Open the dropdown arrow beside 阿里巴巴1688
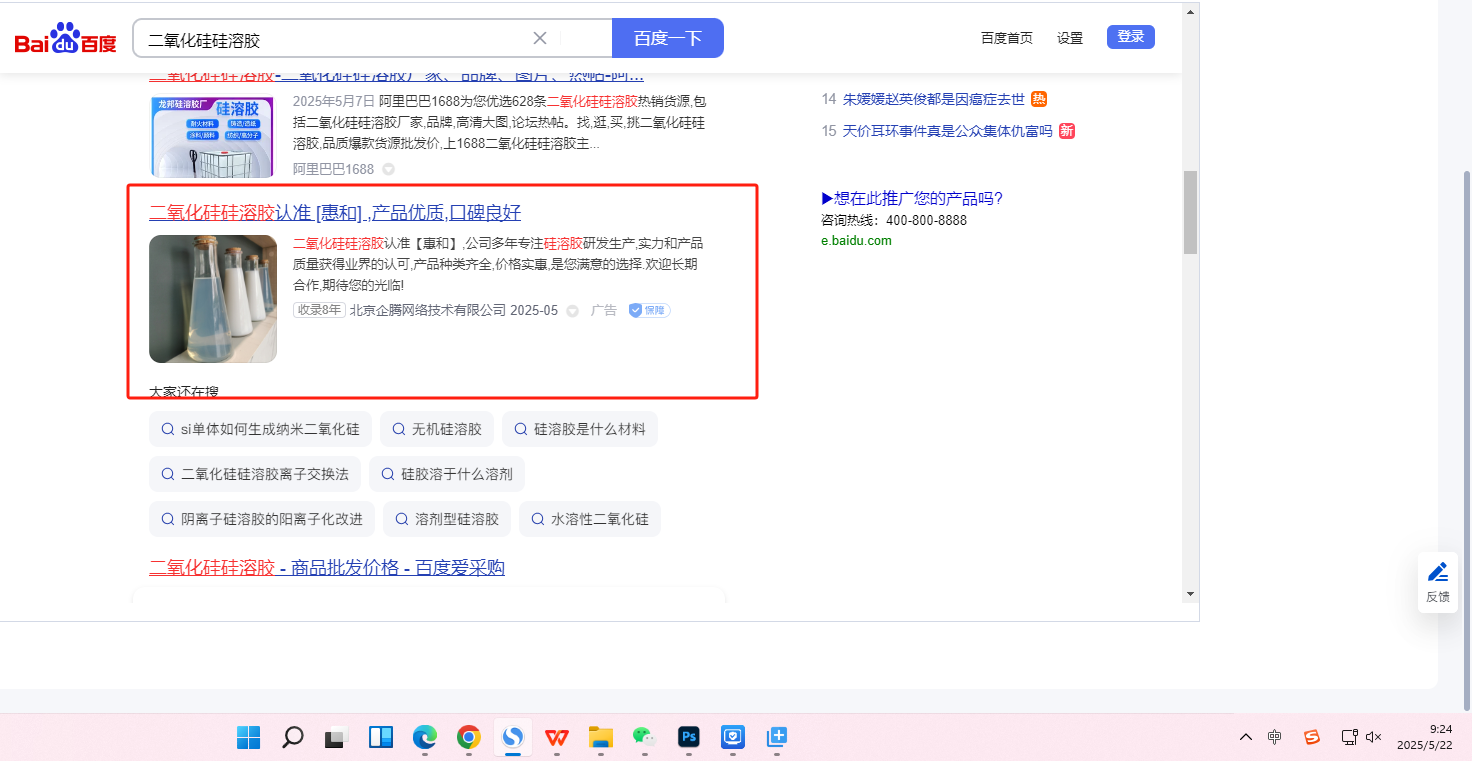1472x761 pixels. coord(388,169)
